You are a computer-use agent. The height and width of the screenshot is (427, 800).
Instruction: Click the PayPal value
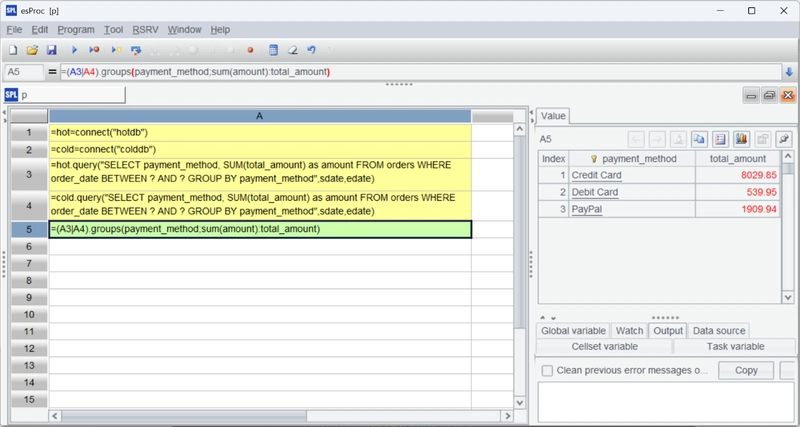[x=587, y=209]
